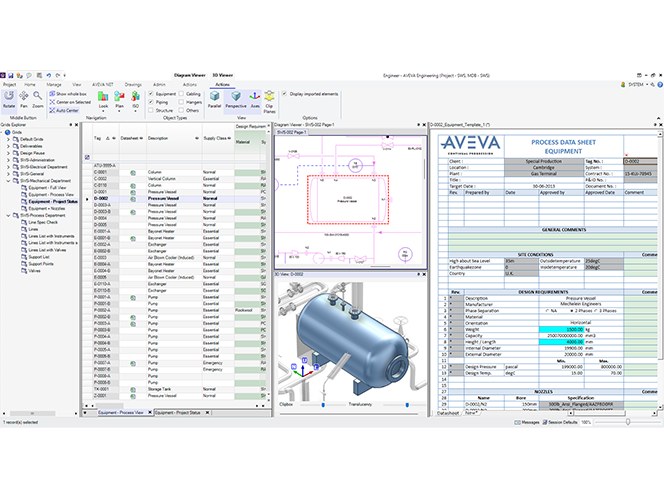Switch to Parallel projection
The width and height of the screenshot is (664, 498).
(x=214, y=100)
